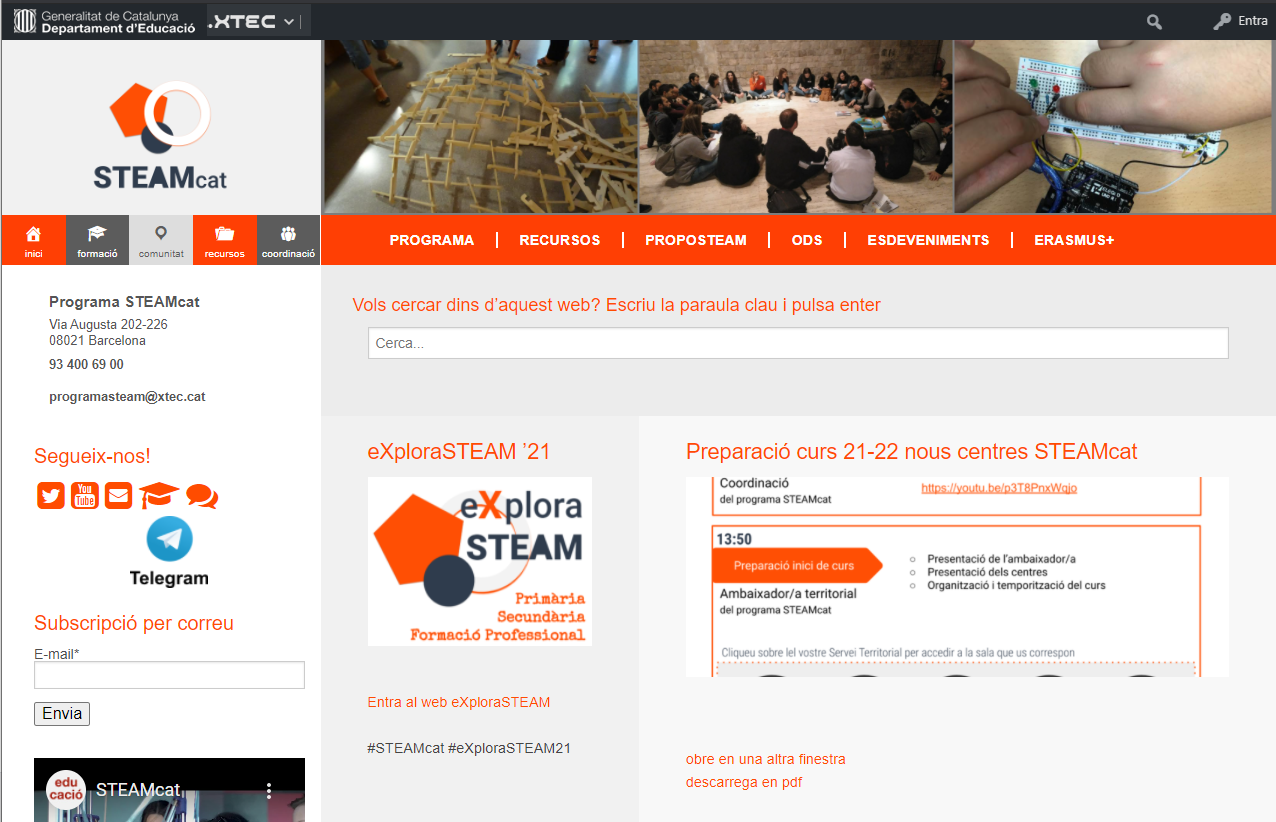Click the Cerca search input field
The height and width of the screenshot is (822, 1276).
coord(797,343)
